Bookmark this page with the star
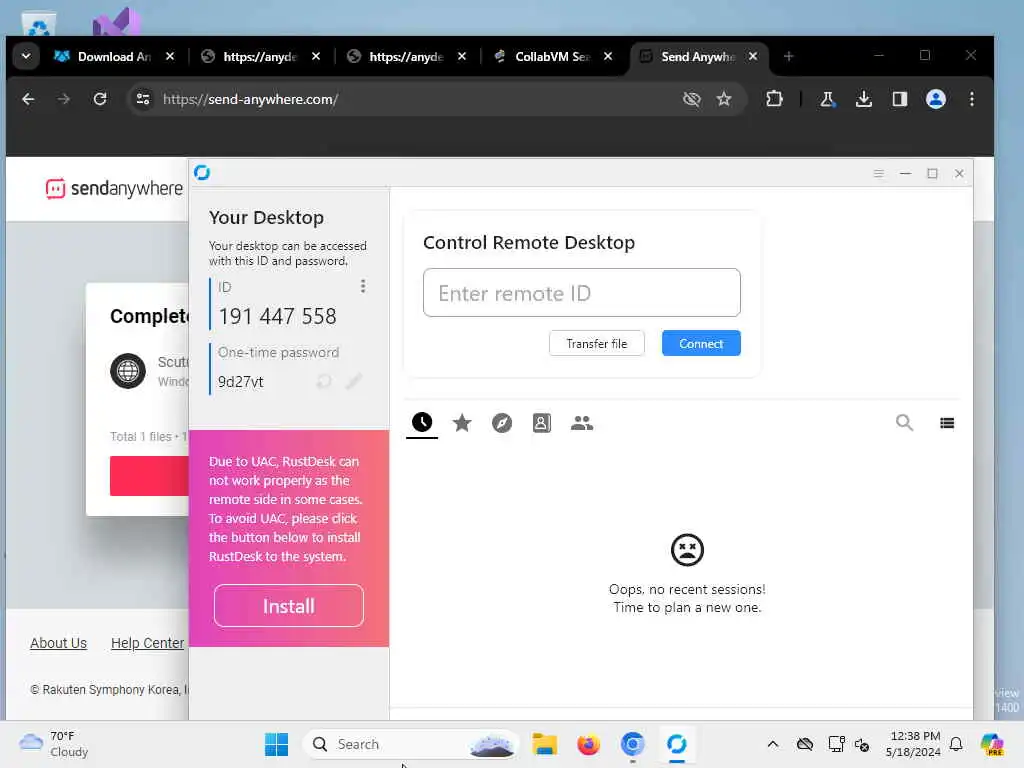 coord(724,99)
